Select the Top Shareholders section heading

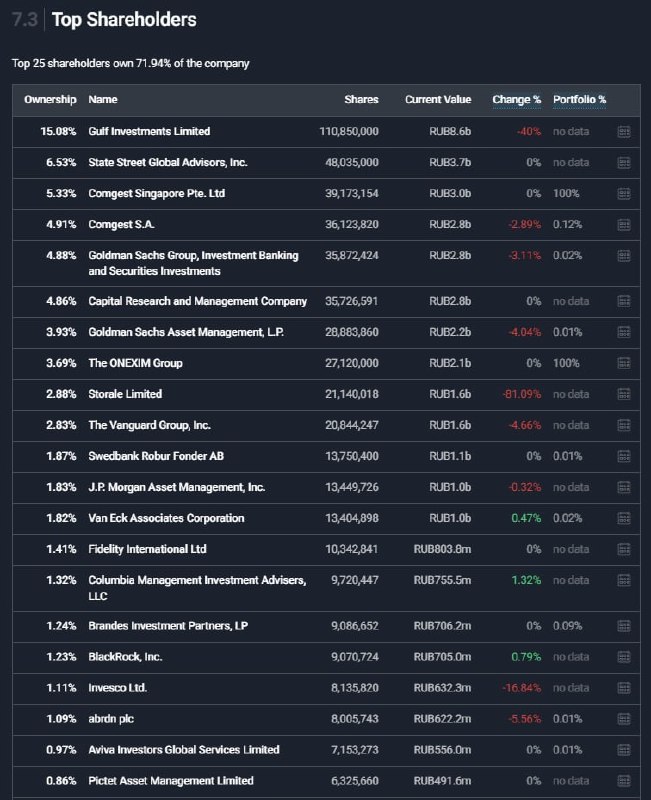coord(124,19)
